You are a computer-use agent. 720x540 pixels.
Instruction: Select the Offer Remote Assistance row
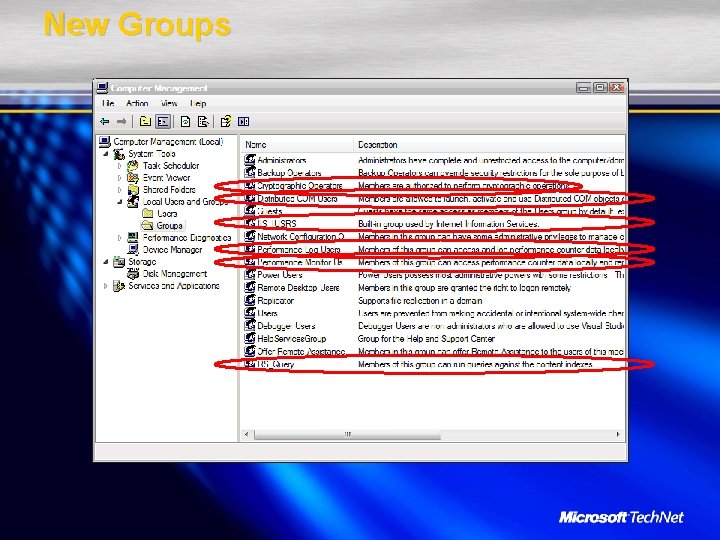click(x=433, y=351)
